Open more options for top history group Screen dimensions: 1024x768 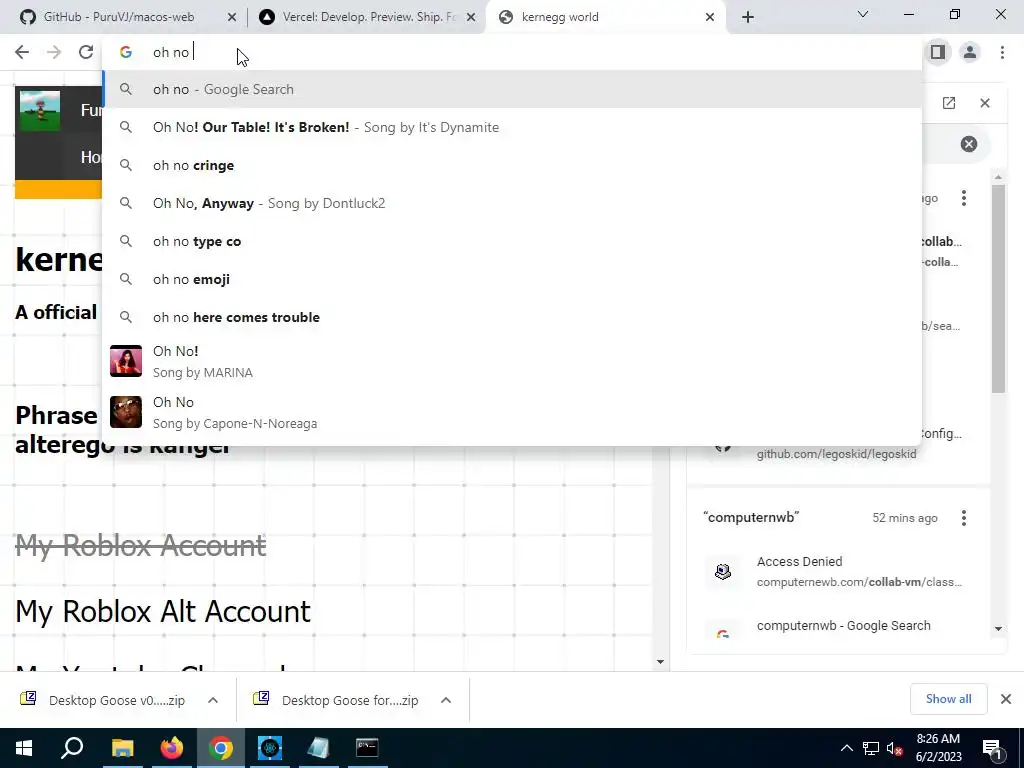click(x=964, y=198)
